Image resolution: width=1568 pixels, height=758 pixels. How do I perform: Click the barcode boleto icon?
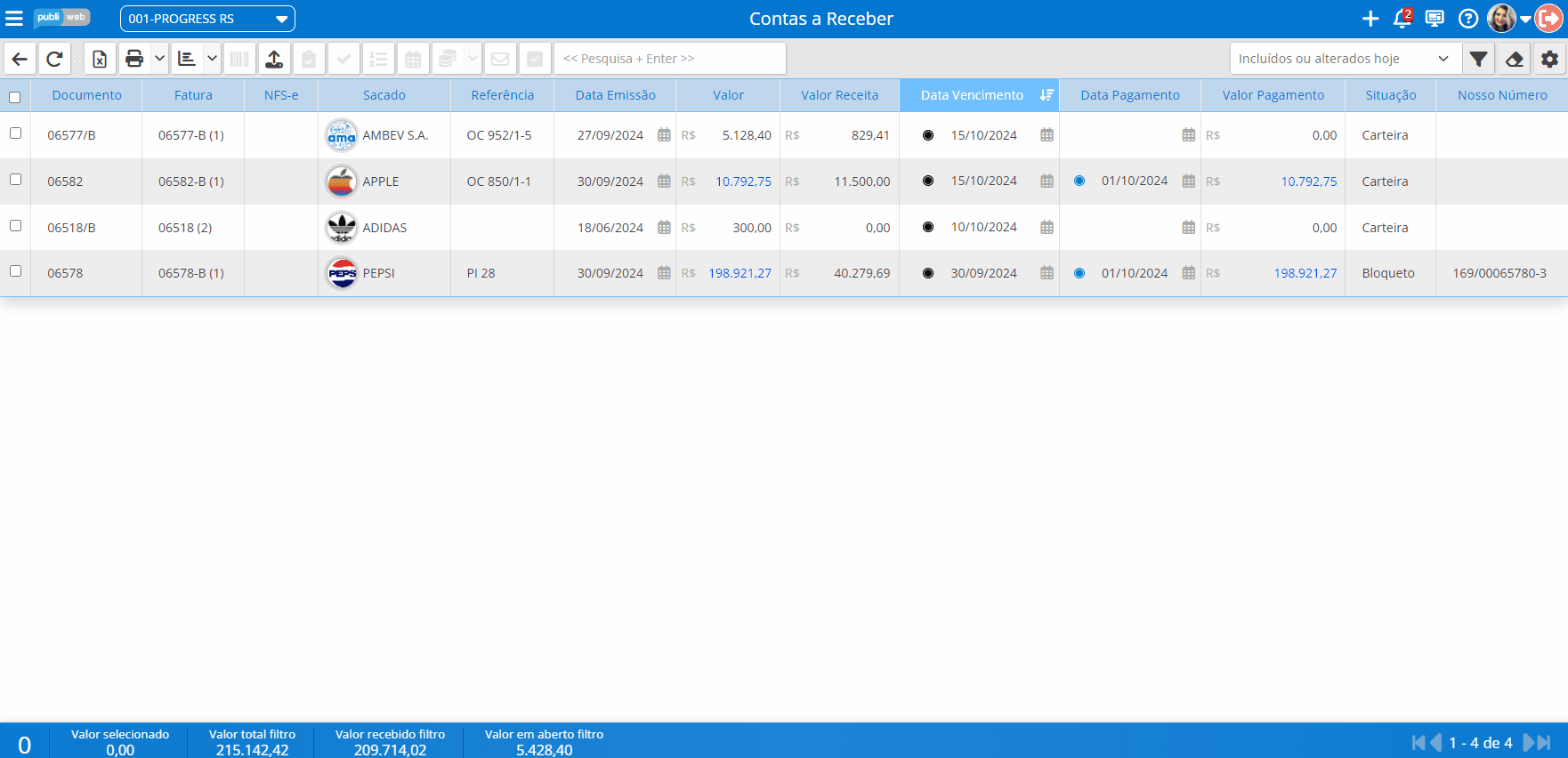(239, 59)
